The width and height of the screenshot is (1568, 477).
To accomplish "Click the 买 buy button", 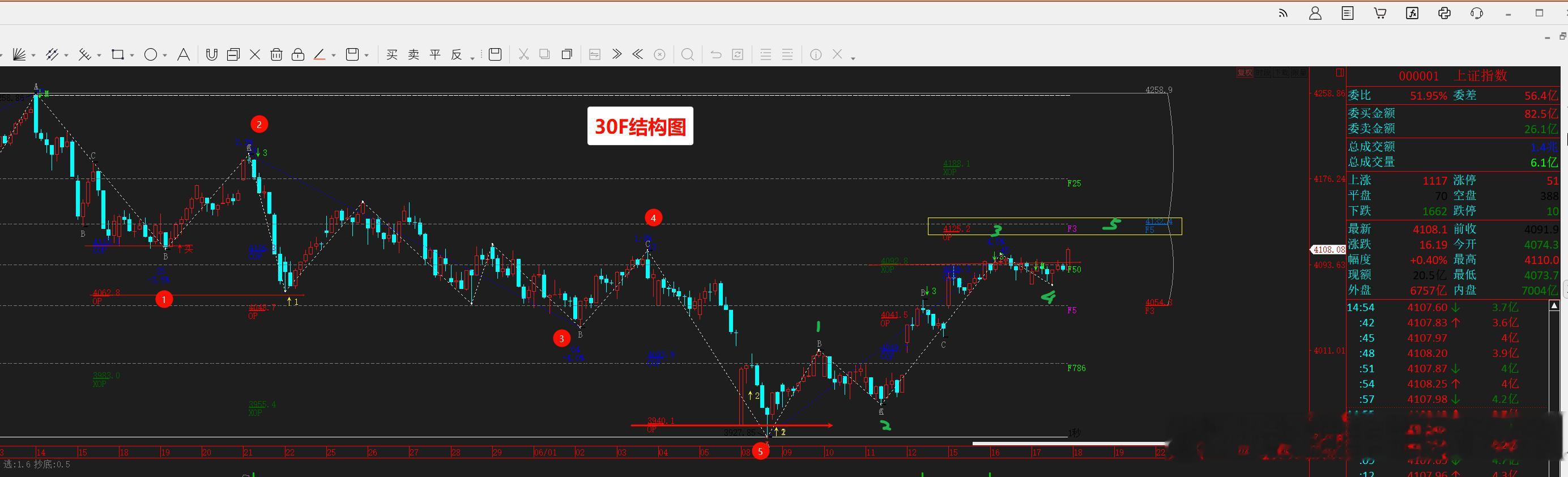I will pyautogui.click(x=392, y=55).
